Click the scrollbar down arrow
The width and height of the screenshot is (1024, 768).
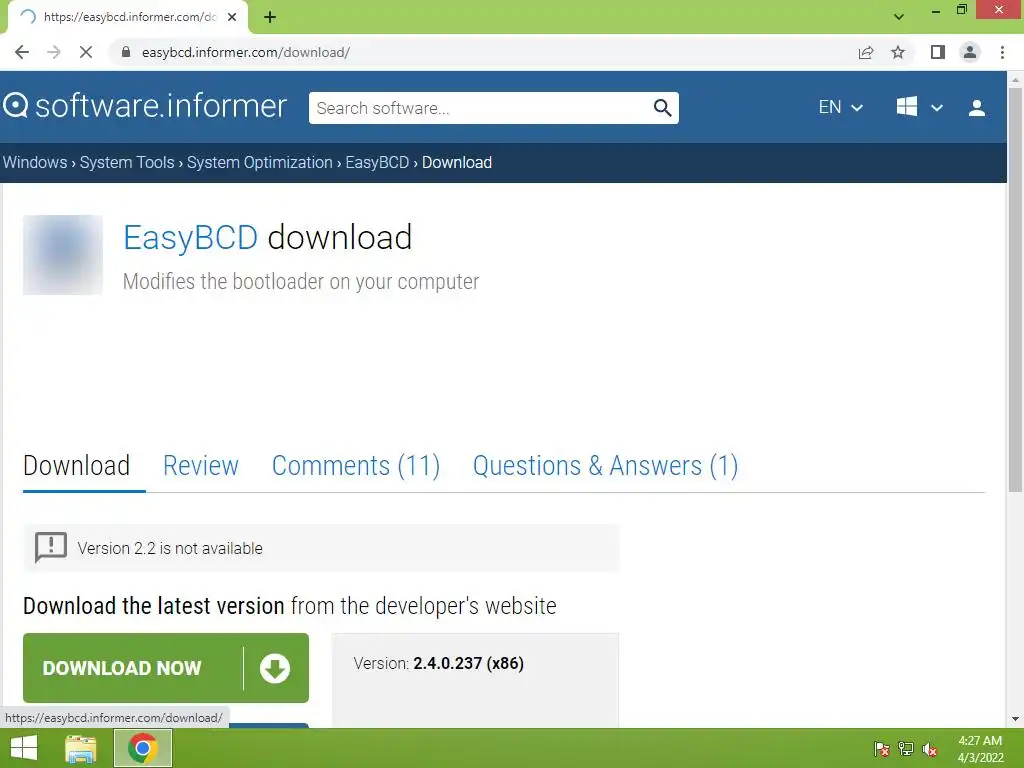pyautogui.click(x=1015, y=719)
